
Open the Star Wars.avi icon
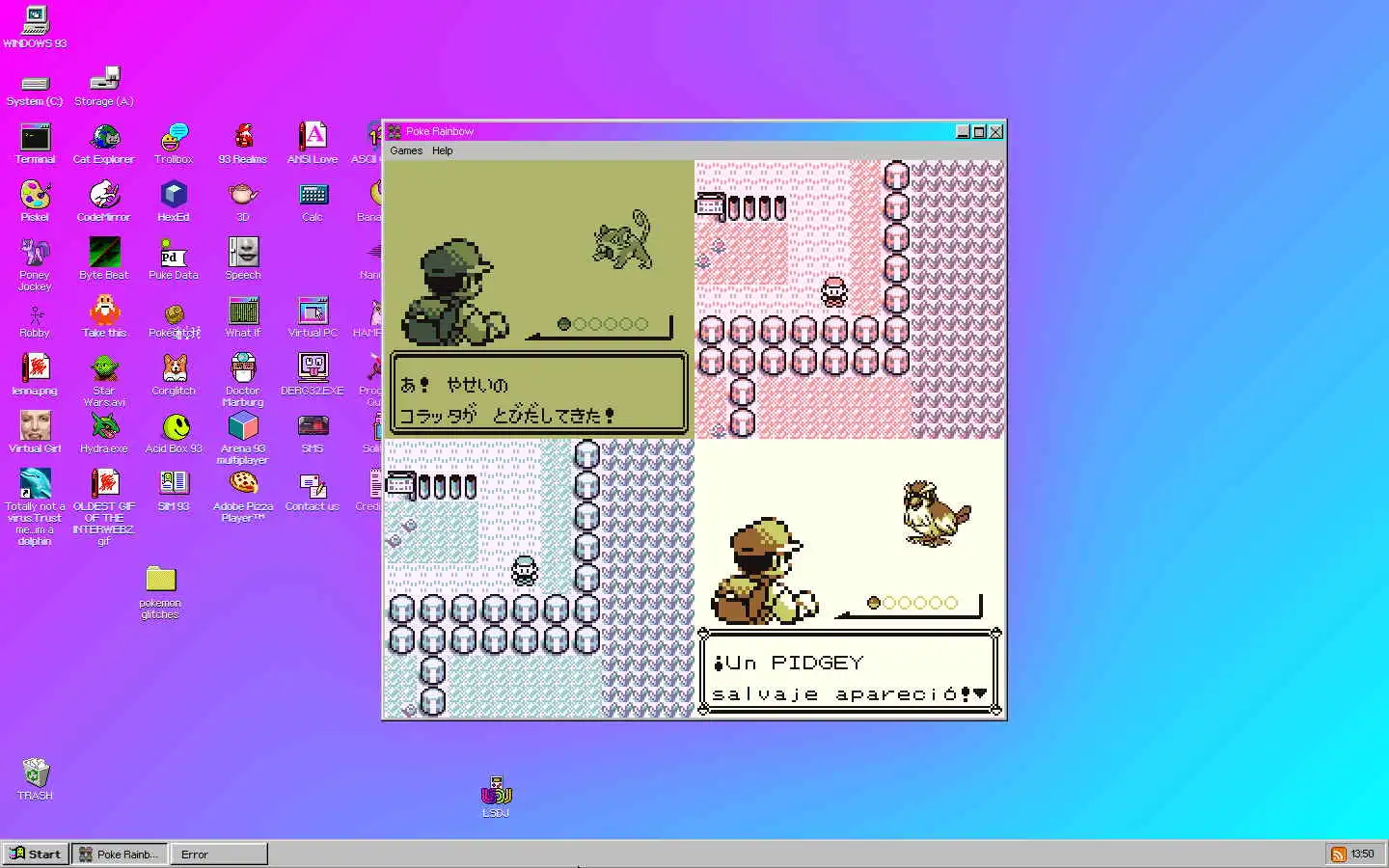[x=104, y=381]
